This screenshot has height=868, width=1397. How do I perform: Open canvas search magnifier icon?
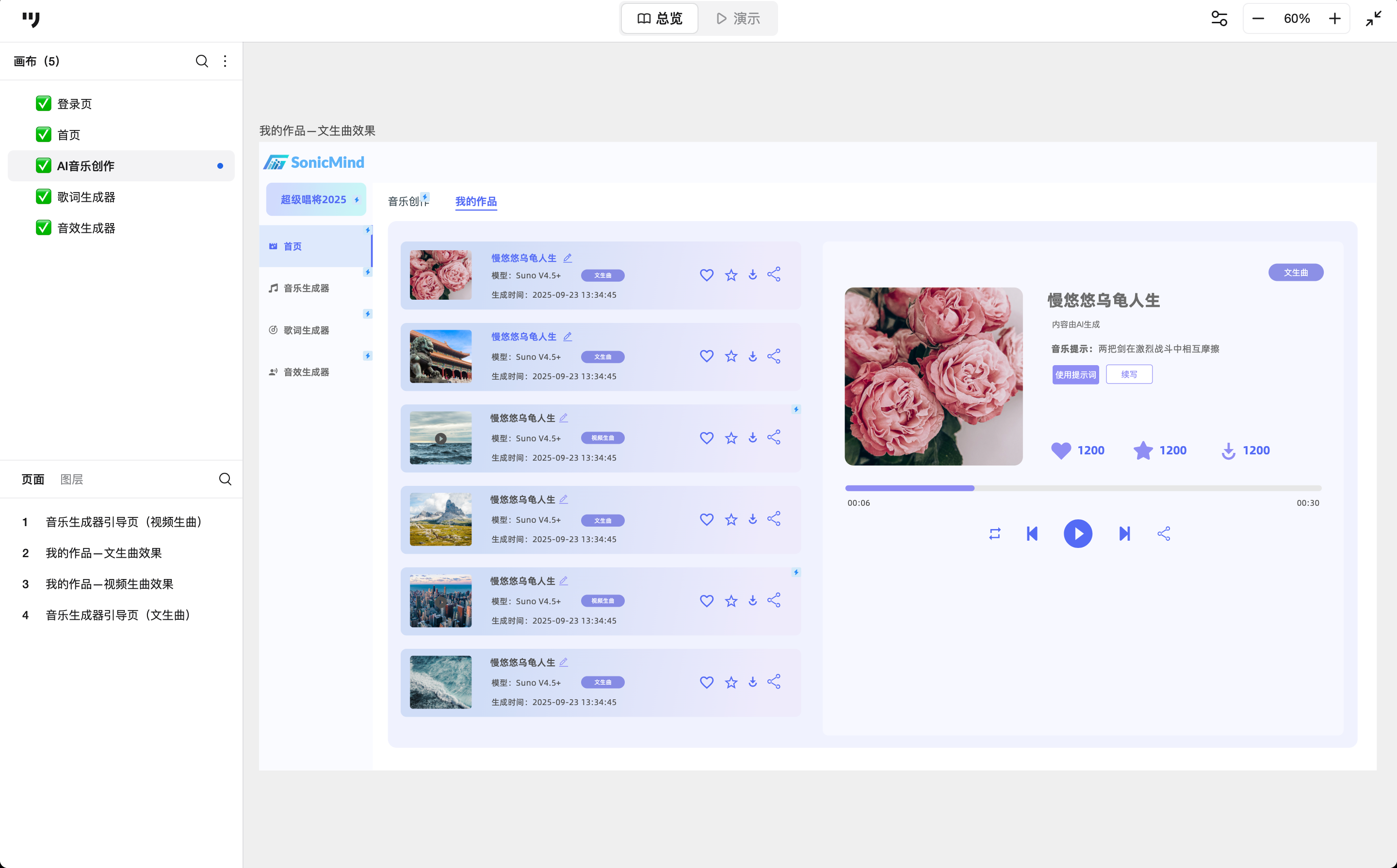[x=201, y=61]
